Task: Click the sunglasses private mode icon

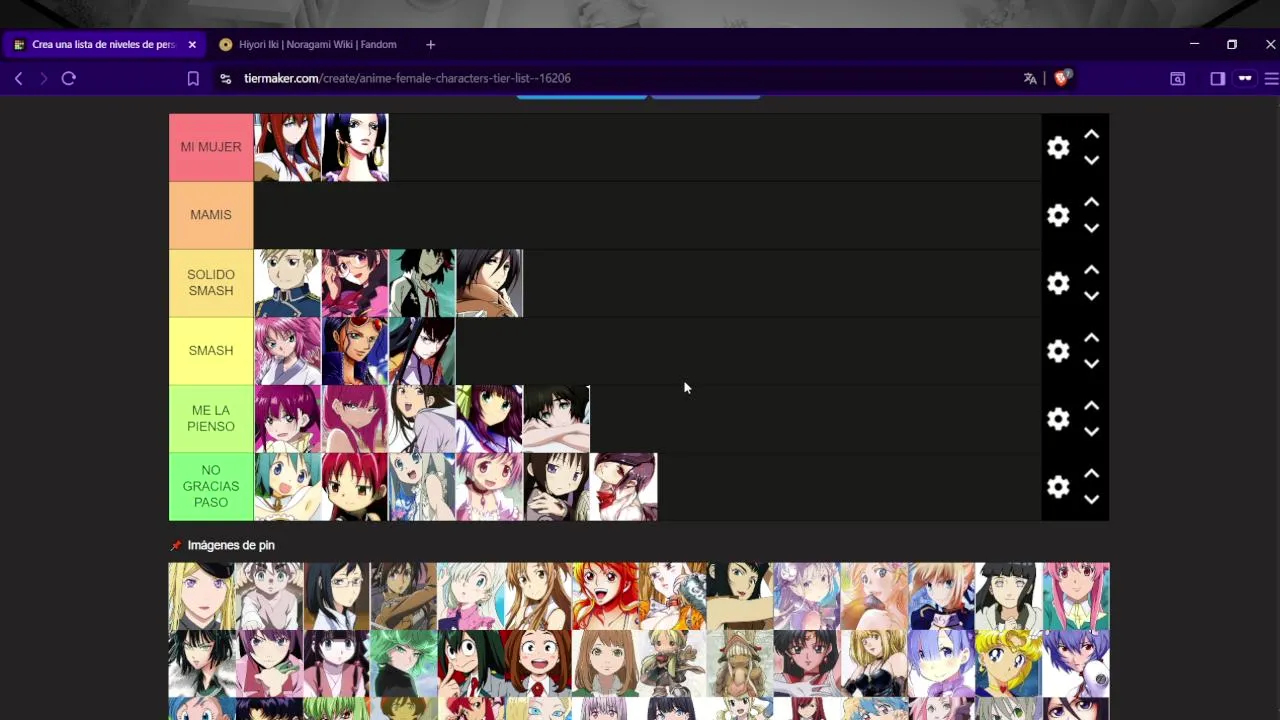Action: coord(1245,78)
